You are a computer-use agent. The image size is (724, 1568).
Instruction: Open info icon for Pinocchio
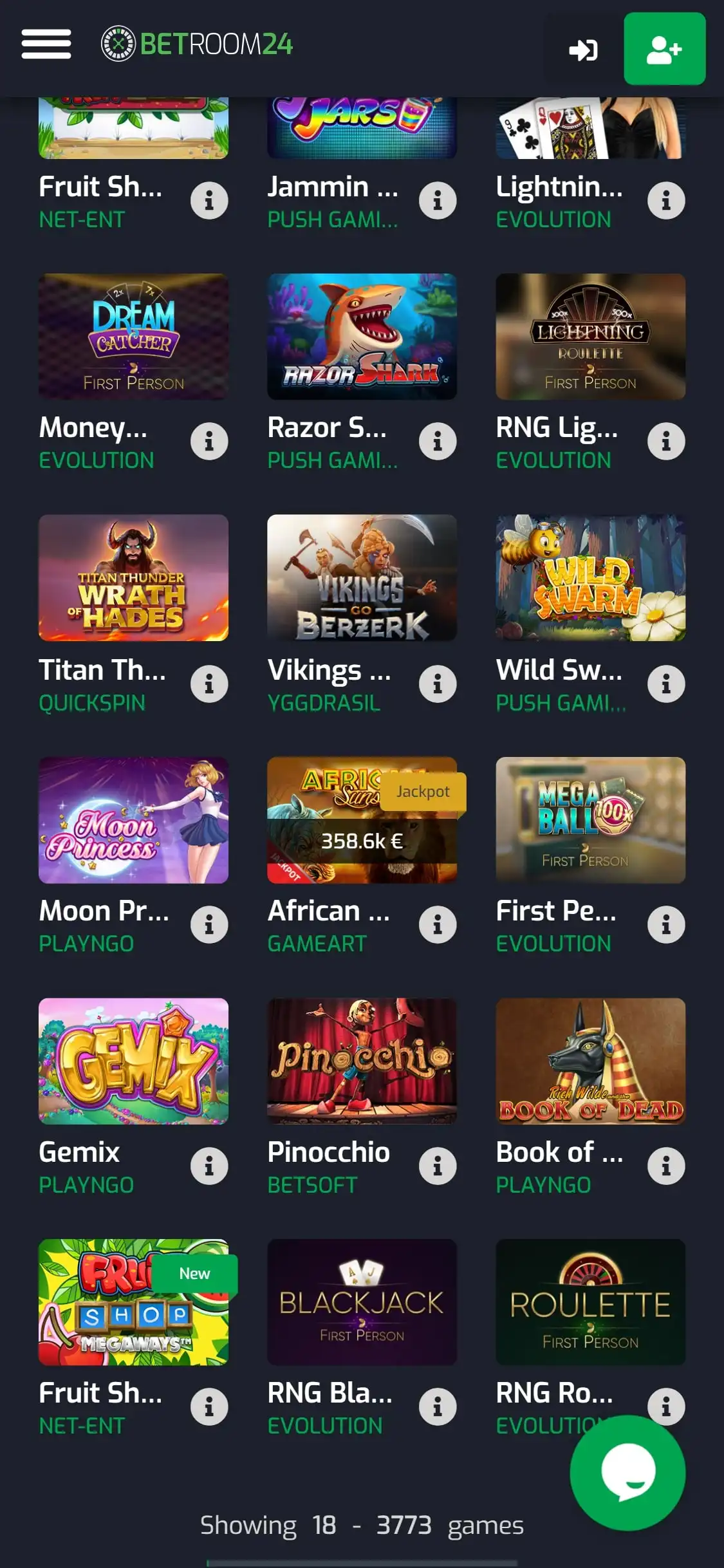click(438, 1166)
